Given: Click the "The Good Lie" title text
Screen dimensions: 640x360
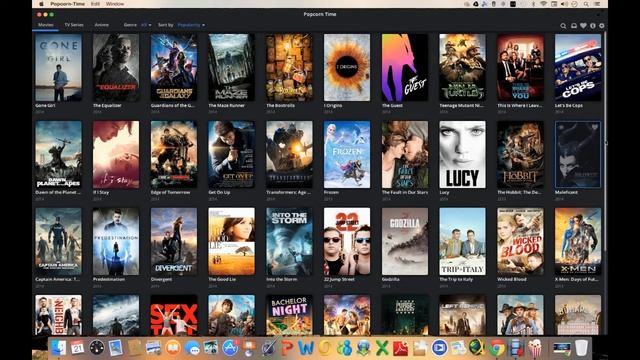Looking at the screenshot, I should click(x=221, y=280).
